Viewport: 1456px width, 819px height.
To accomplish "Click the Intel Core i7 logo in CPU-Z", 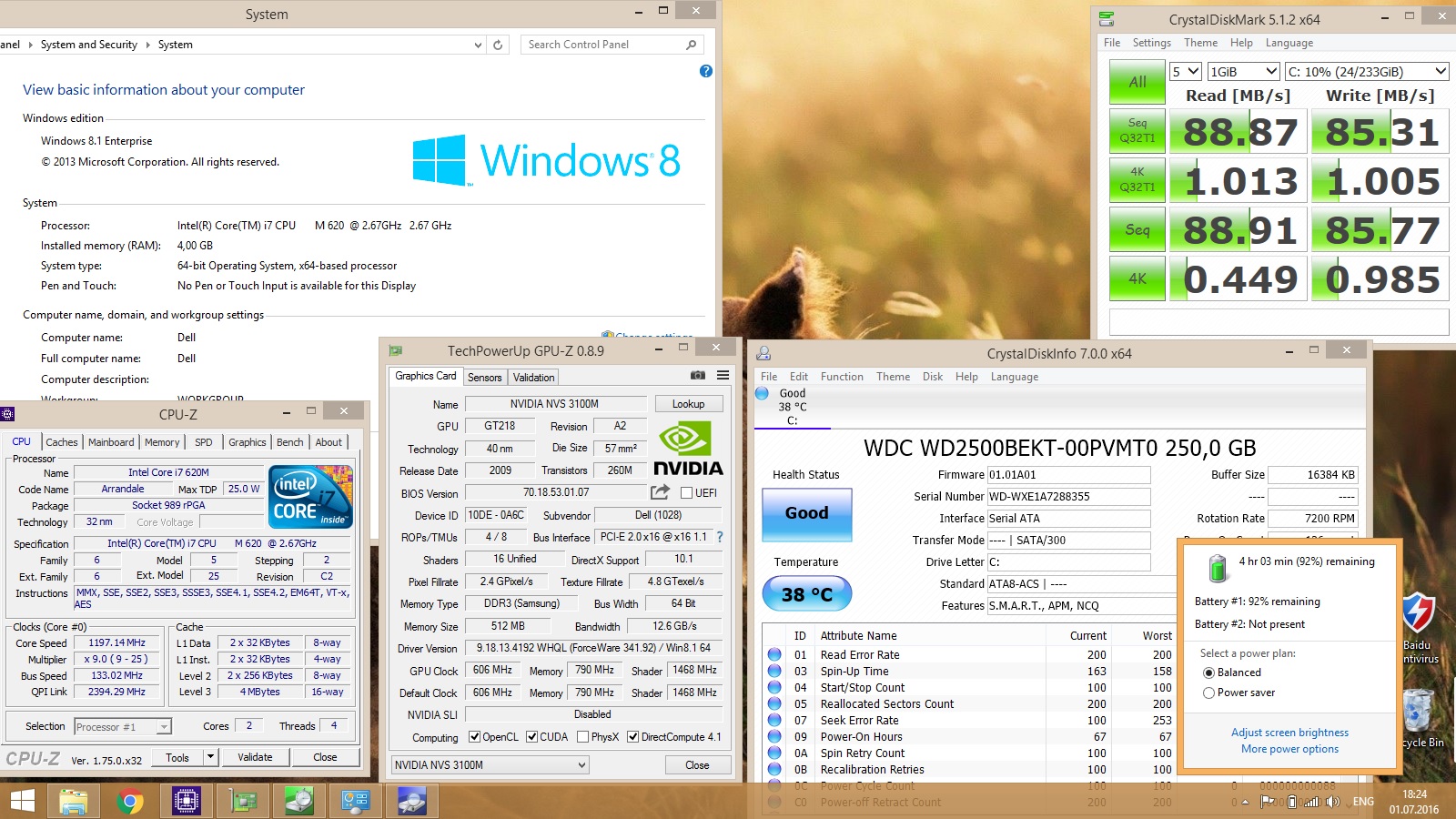I will pos(311,496).
